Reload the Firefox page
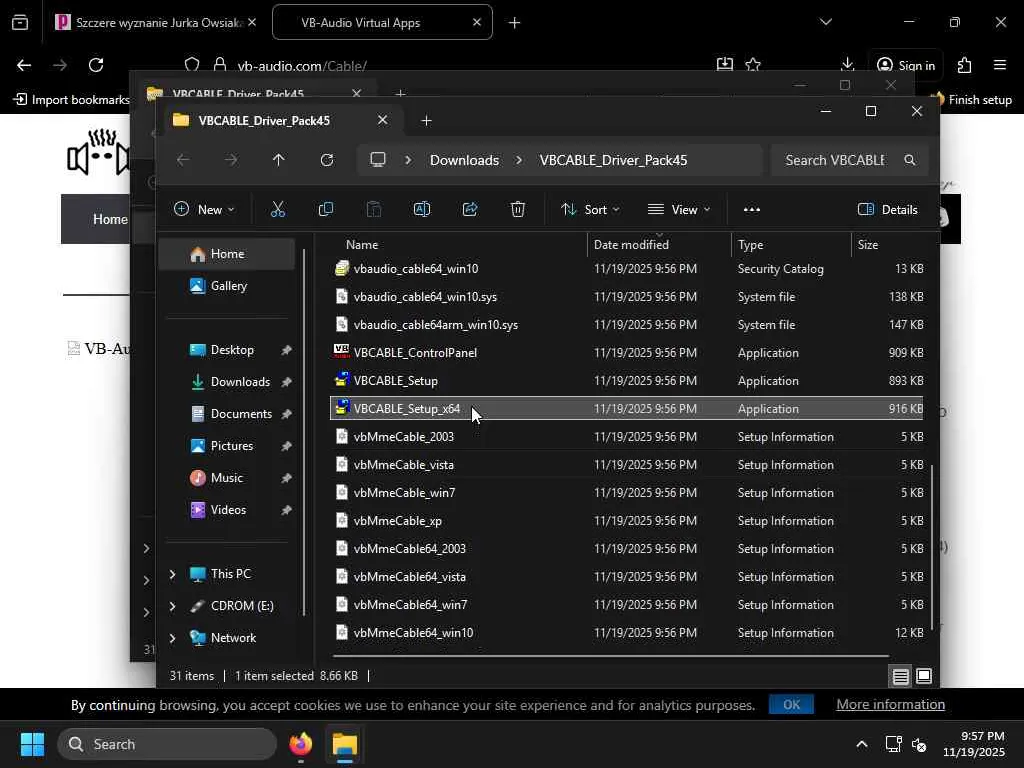The width and height of the screenshot is (1024, 768). pos(96,65)
